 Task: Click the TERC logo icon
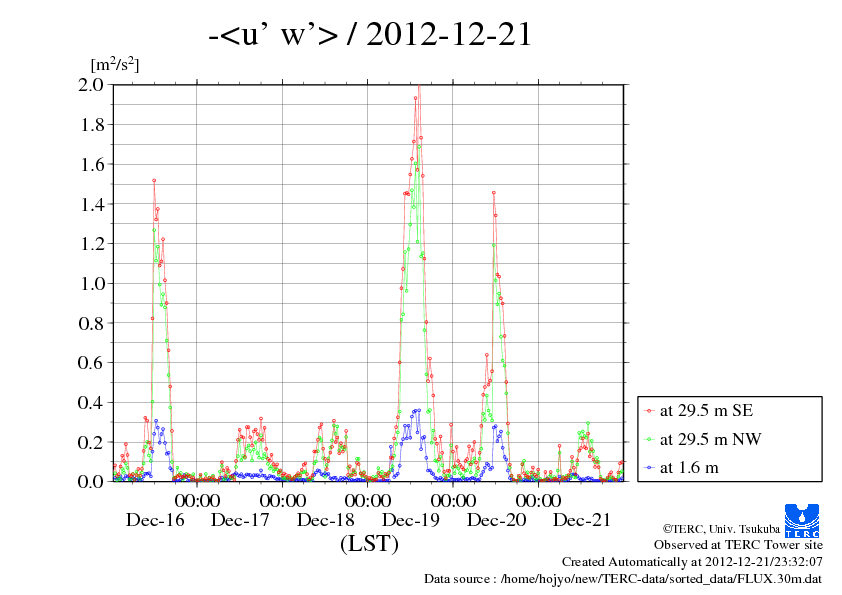tap(802, 520)
